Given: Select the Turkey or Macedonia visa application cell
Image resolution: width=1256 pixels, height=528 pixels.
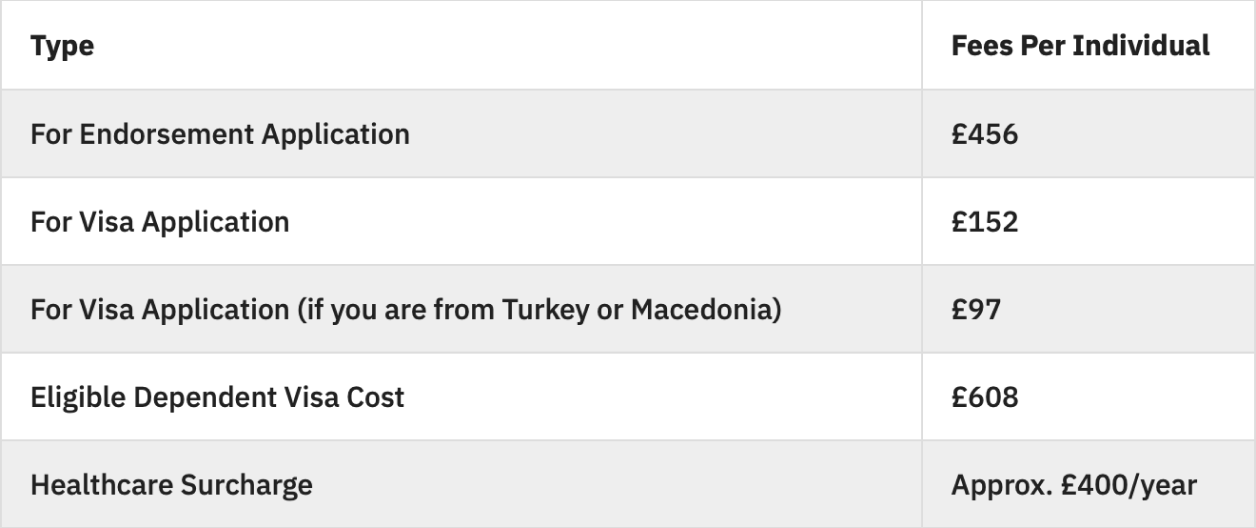Looking at the screenshot, I should pyautogui.click(x=405, y=309).
